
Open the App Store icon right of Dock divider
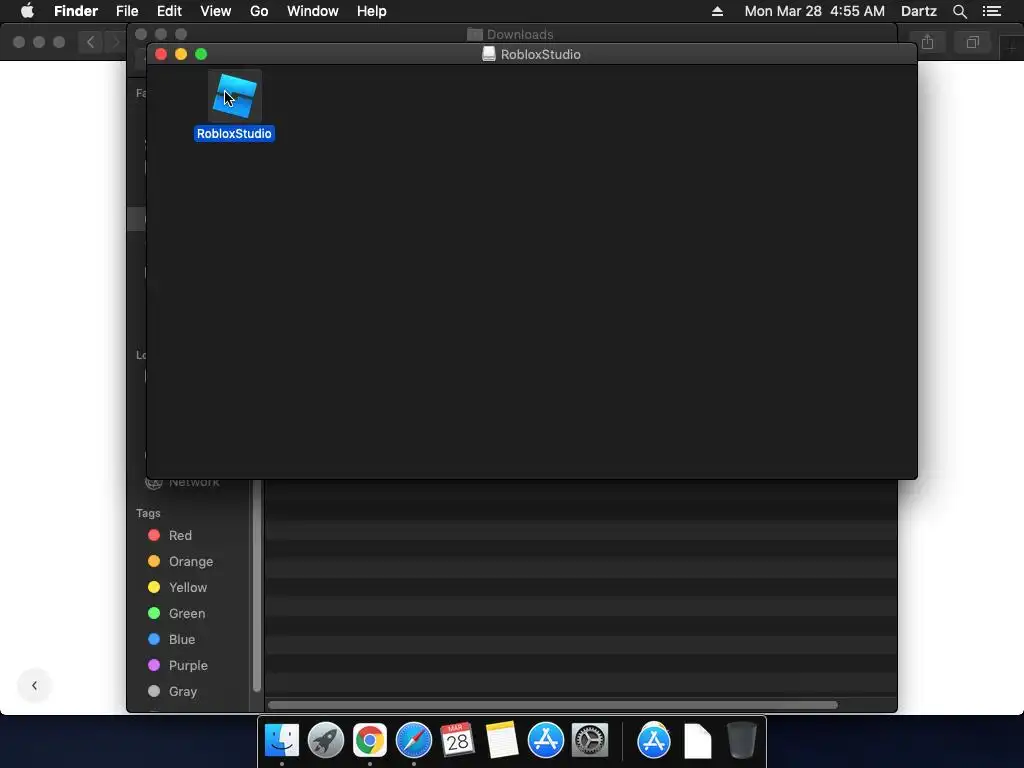(654, 740)
